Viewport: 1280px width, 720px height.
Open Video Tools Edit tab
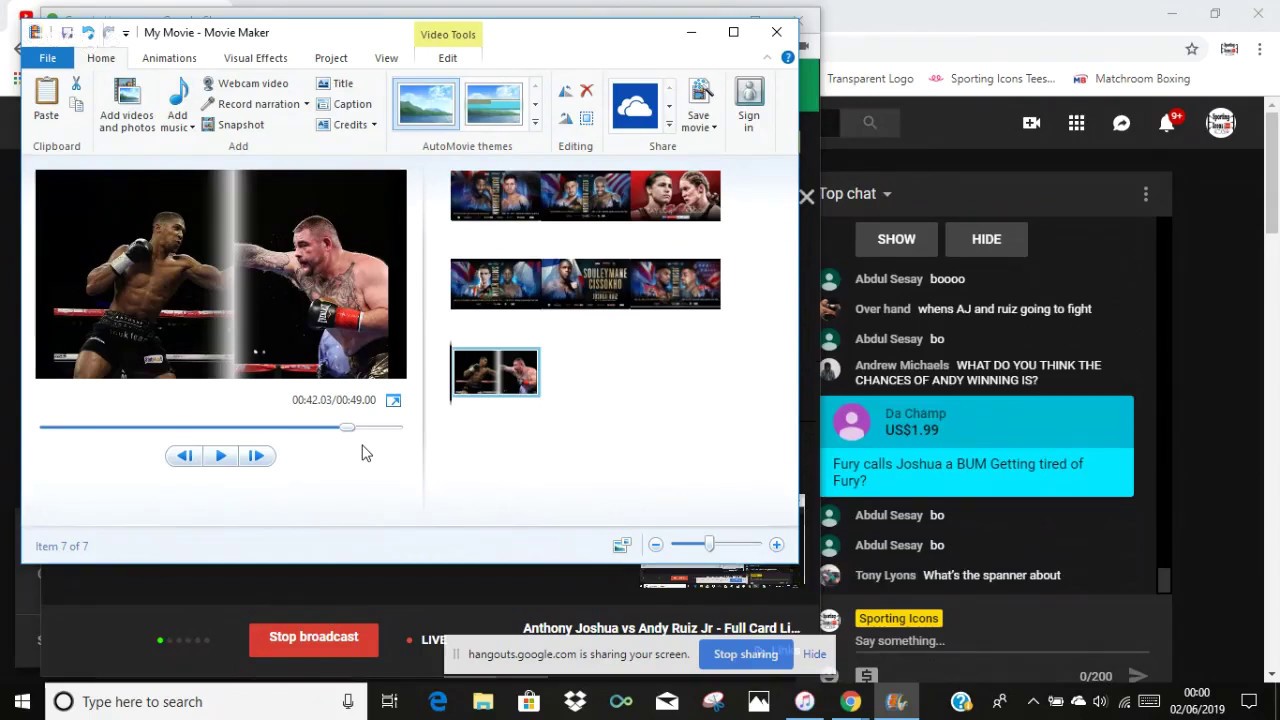(447, 58)
